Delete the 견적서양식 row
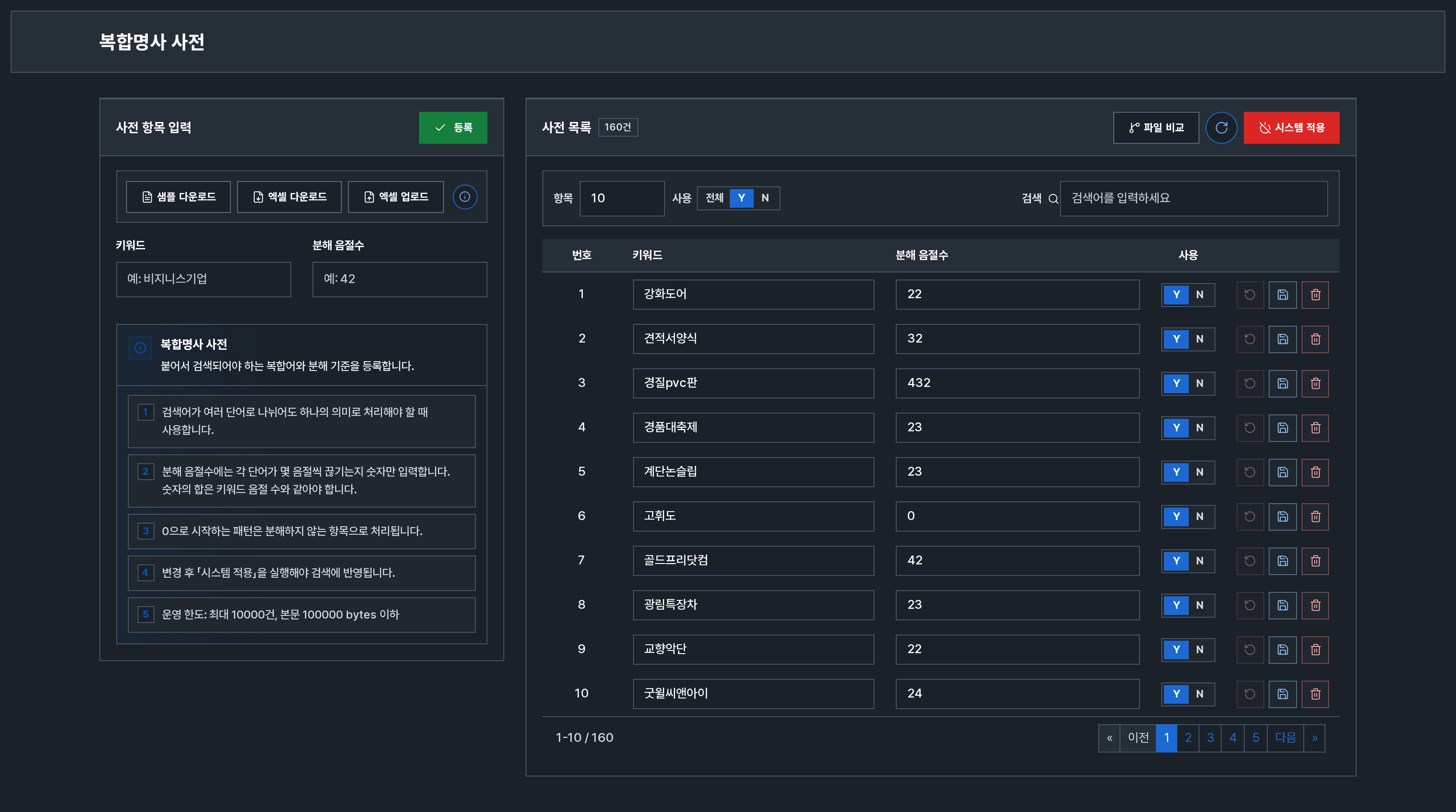 point(1315,339)
